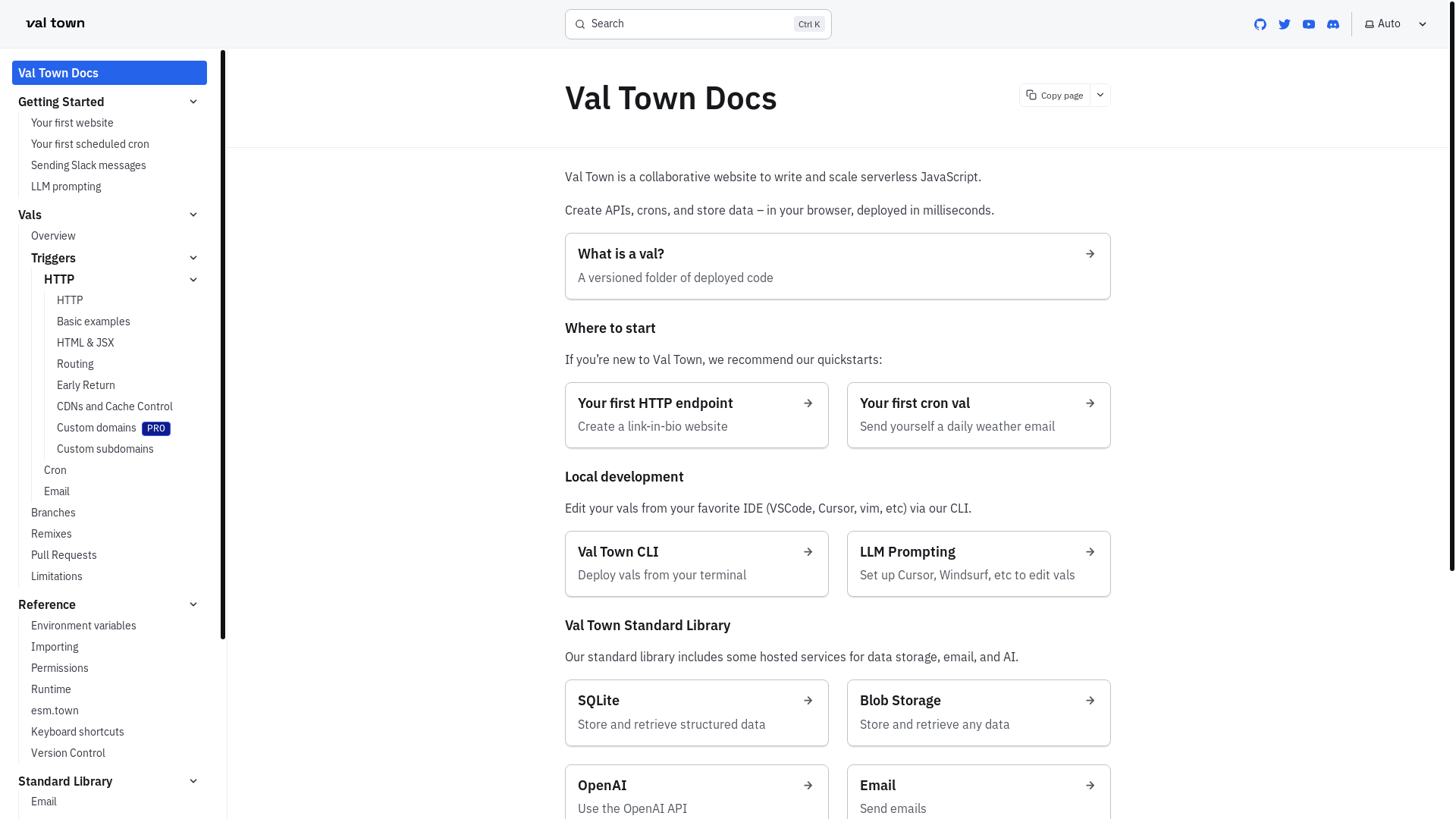The width and height of the screenshot is (1456, 819).
Task: Open the YouTube icon link
Action: [1309, 24]
